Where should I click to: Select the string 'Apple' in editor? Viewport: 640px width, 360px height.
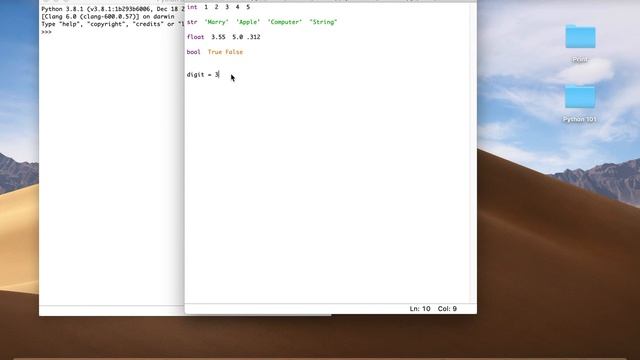click(248, 22)
